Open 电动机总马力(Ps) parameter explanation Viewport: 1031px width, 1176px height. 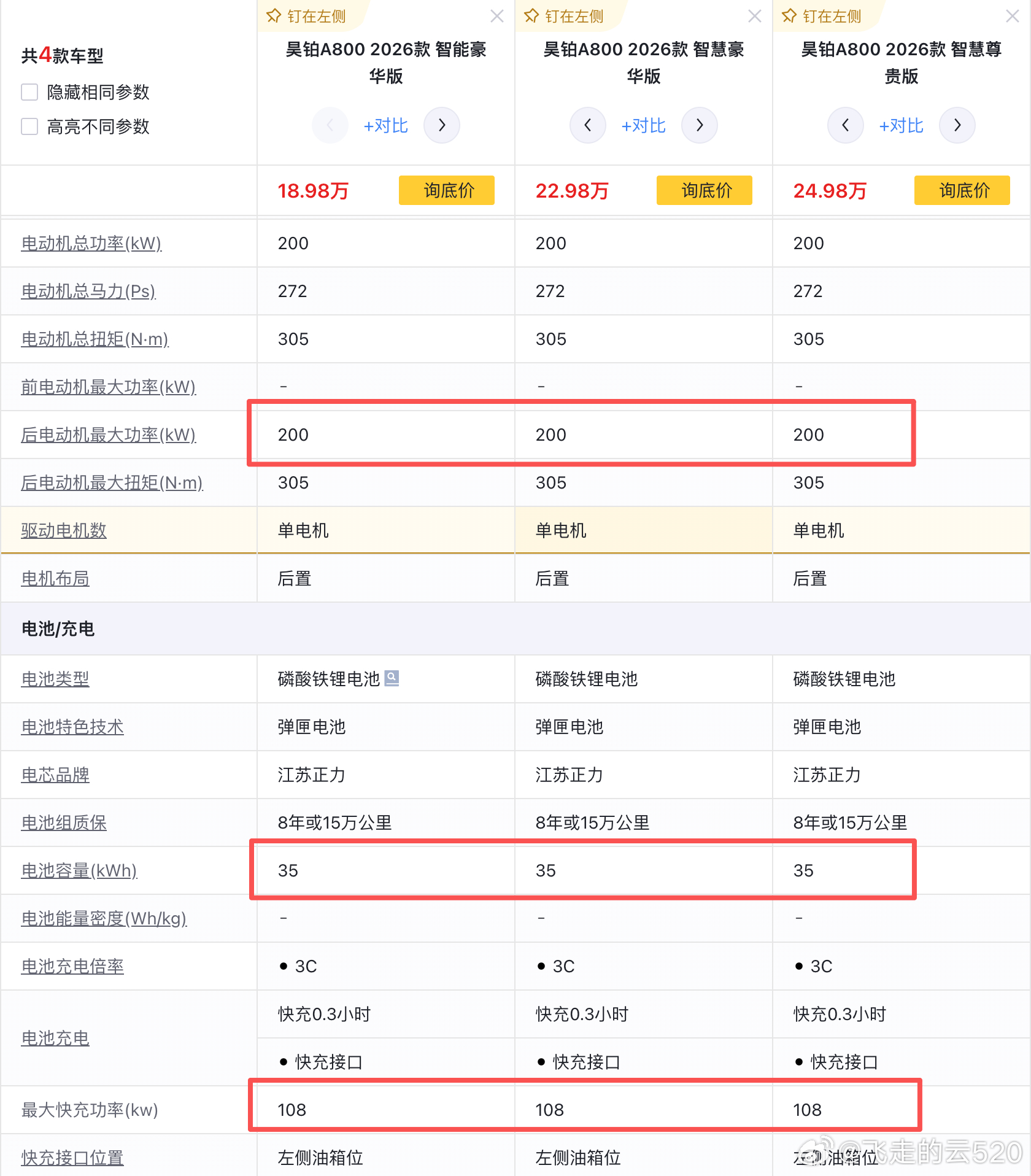88,292
